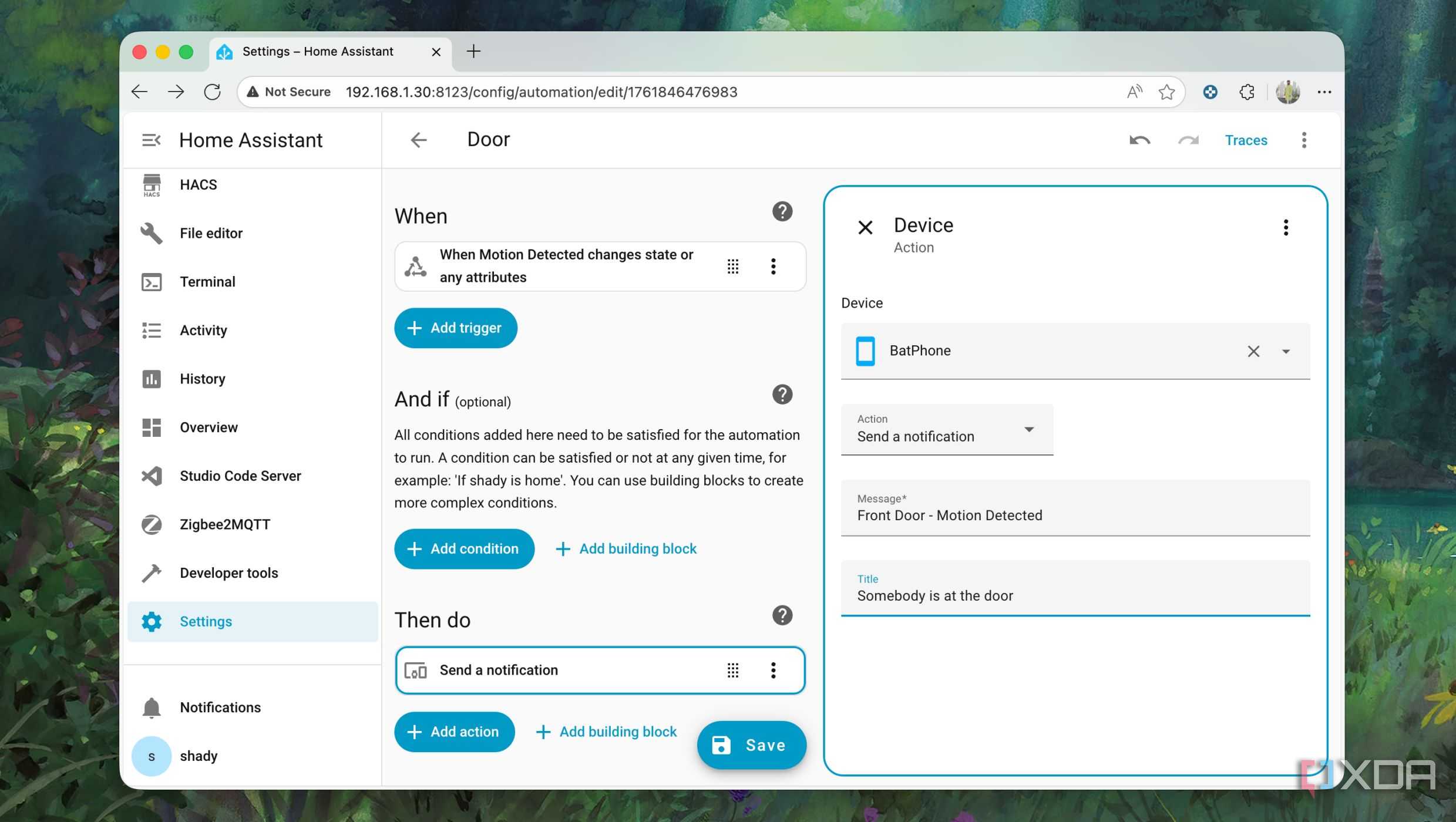Open the automation overflow menu next to Traces

tap(1304, 140)
